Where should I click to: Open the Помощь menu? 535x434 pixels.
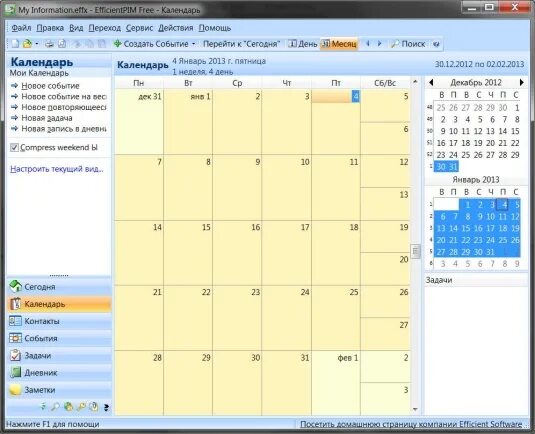(x=215, y=28)
